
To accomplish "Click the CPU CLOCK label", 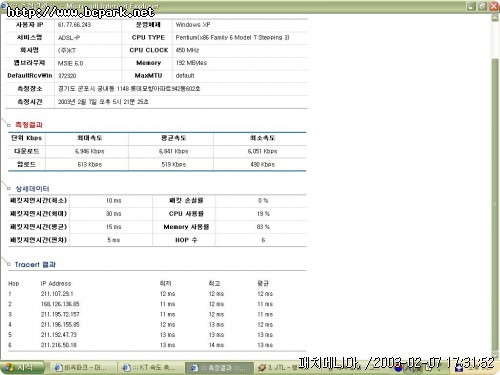I will pos(149,50).
